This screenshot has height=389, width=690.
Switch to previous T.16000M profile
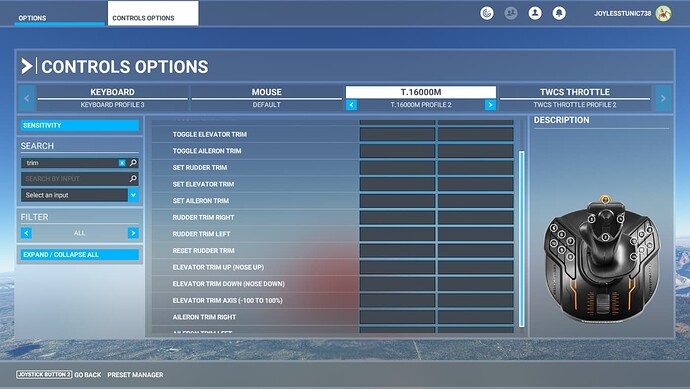351,105
